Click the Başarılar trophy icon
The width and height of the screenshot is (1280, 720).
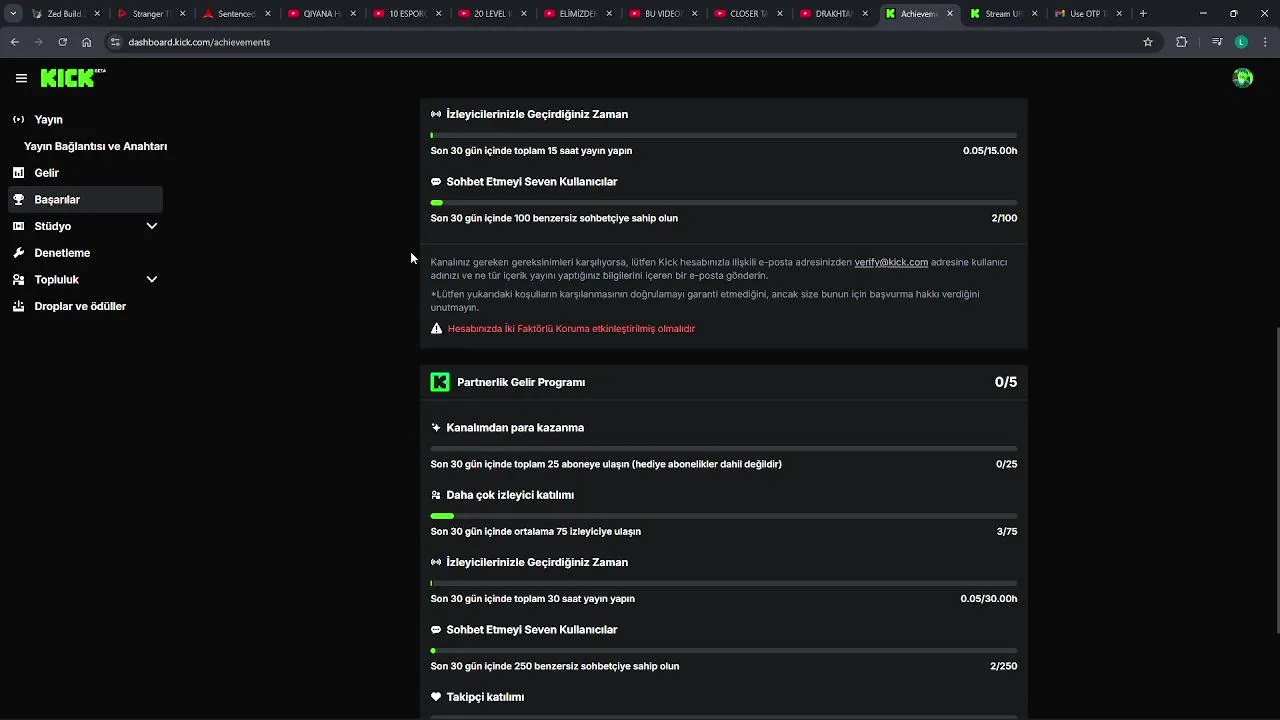click(x=18, y=200)
